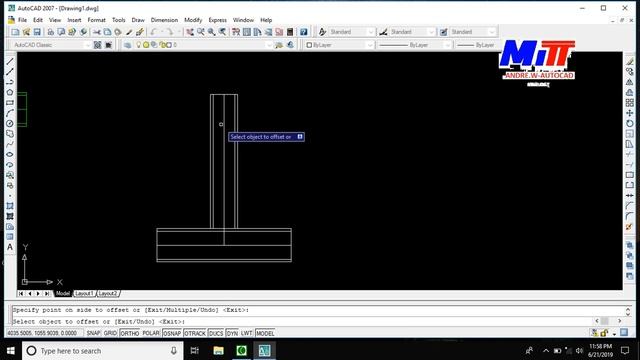Click the Workspace Settings gear icon
Screen dimensions: 640x360
click(x=98, y=45)
